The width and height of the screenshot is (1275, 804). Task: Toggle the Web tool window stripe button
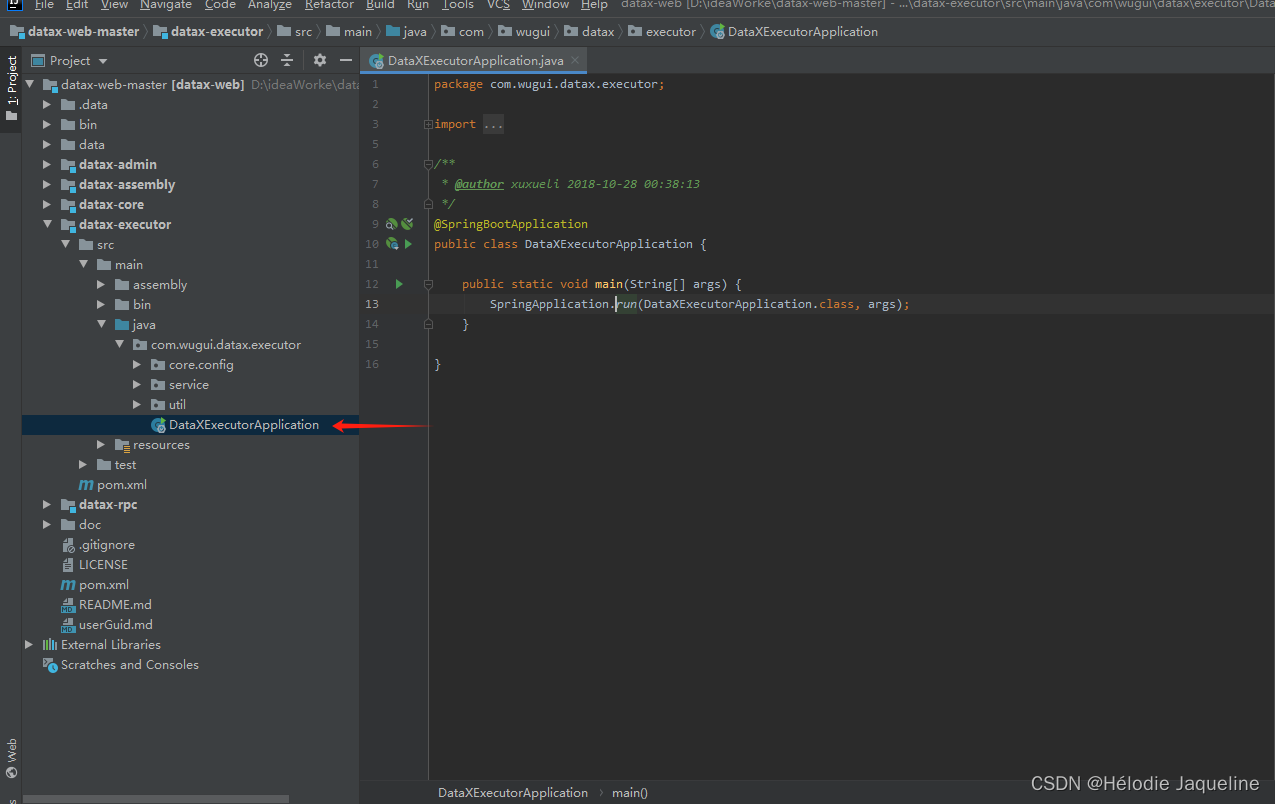coord(11,758)
